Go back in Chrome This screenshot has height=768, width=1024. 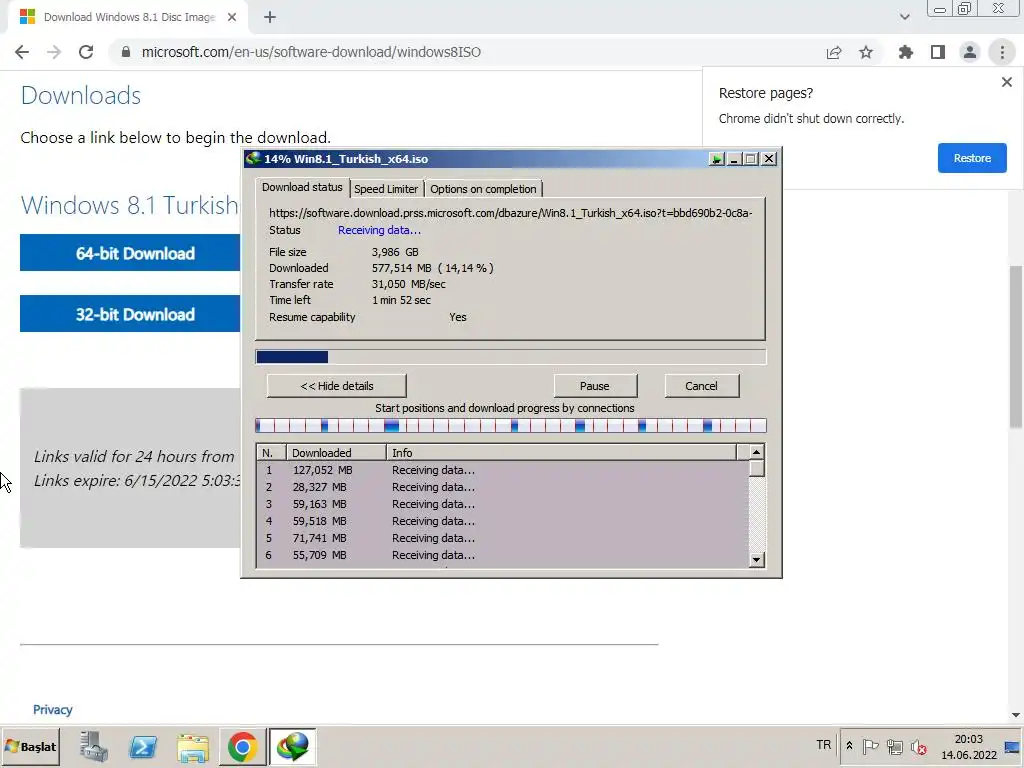[22, 52]
